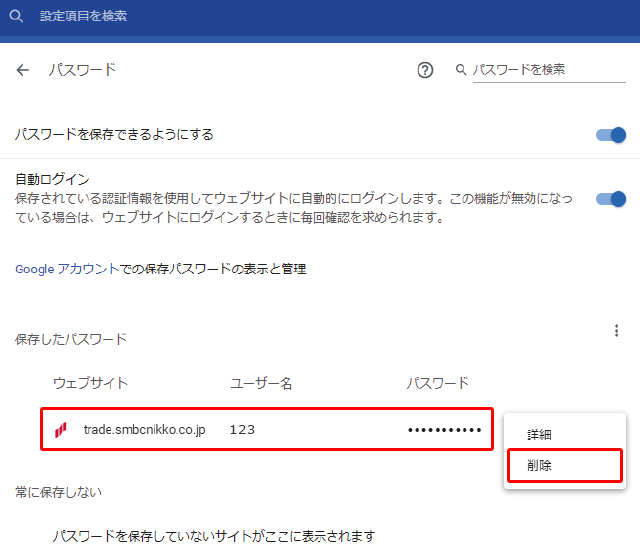Image resolution: width=640 pixels, height=560 pixels.
Task: Select the username 123 entry
Action: (242, 430)
